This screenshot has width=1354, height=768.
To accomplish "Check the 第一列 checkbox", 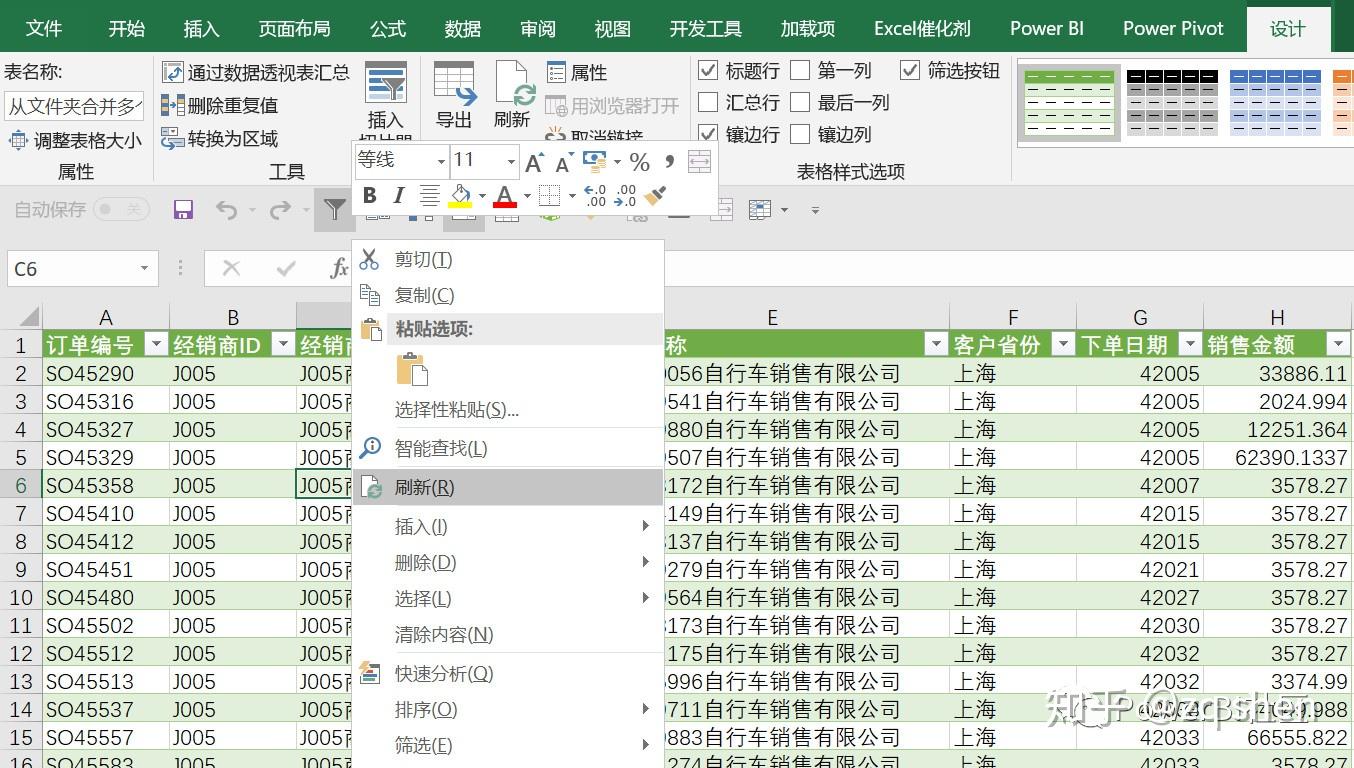I will 800,70.
